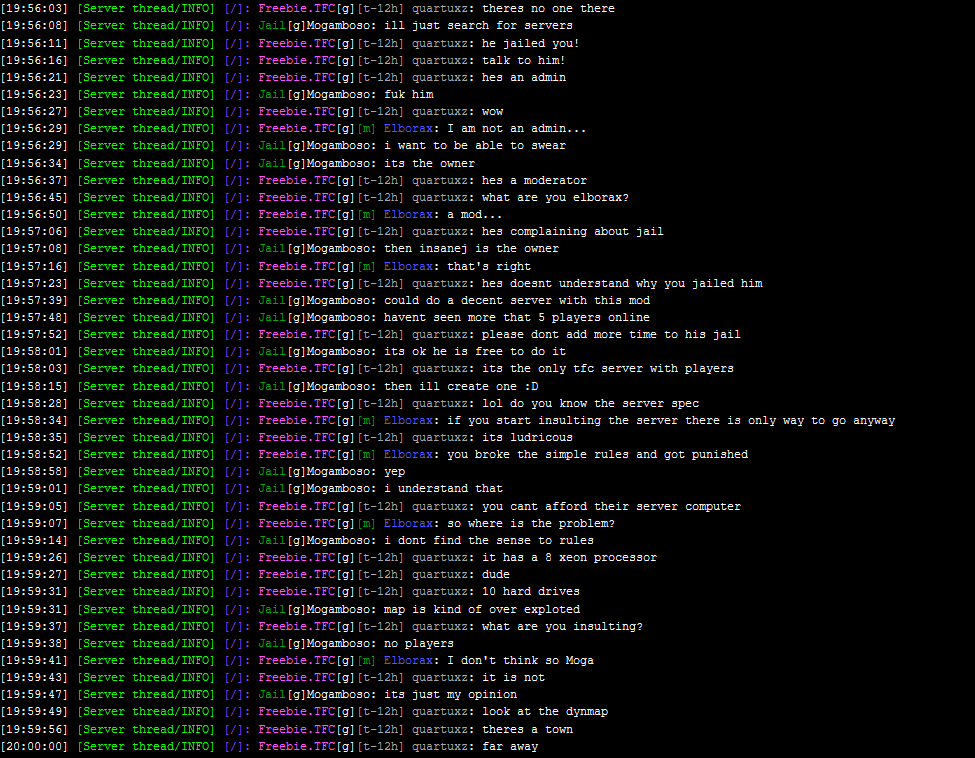The height and width of the screenshot is (758, 975).
Task: Click the Elborax name on the "a mod..." line
Action: (x=408, y=214)
